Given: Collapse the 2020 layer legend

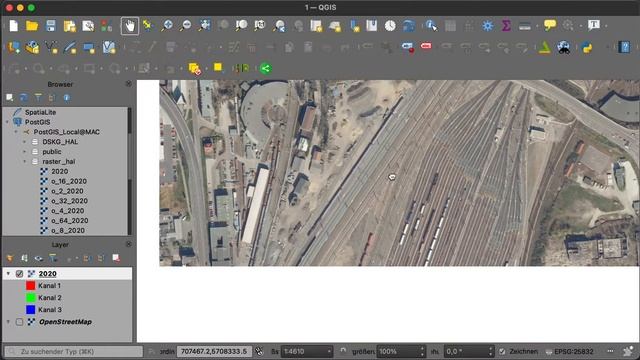Looking at the screenshot, I should pos(8,273).
